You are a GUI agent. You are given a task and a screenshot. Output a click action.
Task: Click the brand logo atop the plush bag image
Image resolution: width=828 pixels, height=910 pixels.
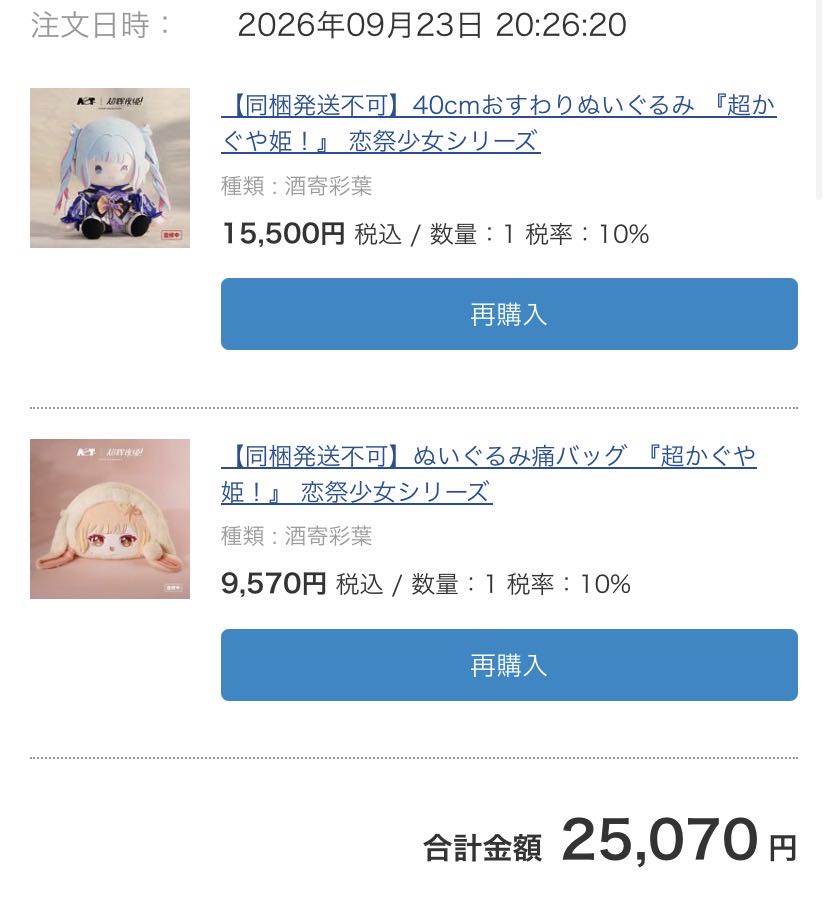click(x=110, y=452)
